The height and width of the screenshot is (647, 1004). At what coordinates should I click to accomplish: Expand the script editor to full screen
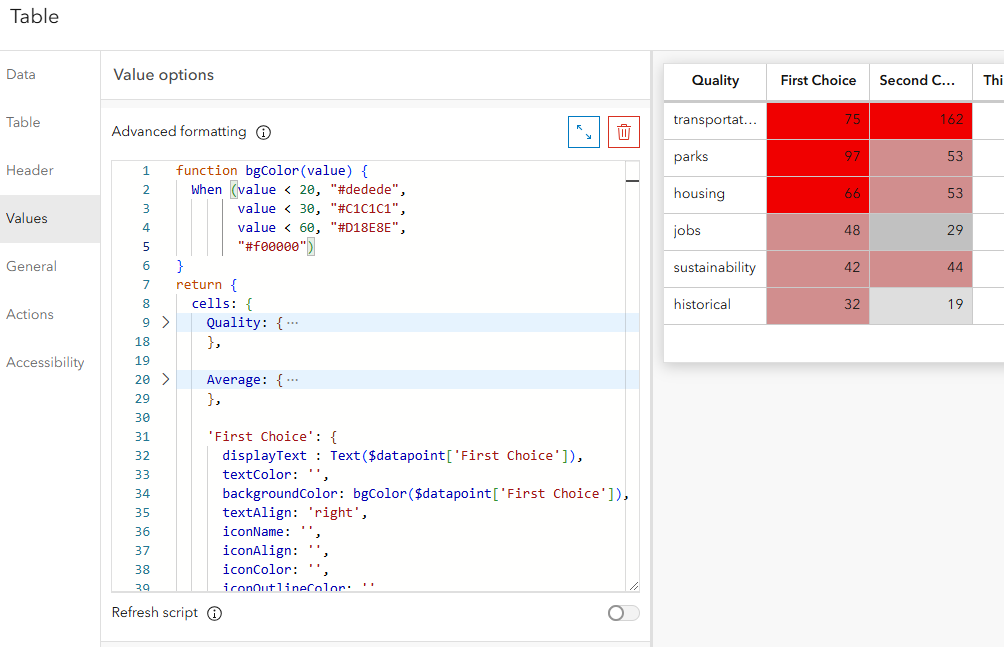(x=584, y=131)
